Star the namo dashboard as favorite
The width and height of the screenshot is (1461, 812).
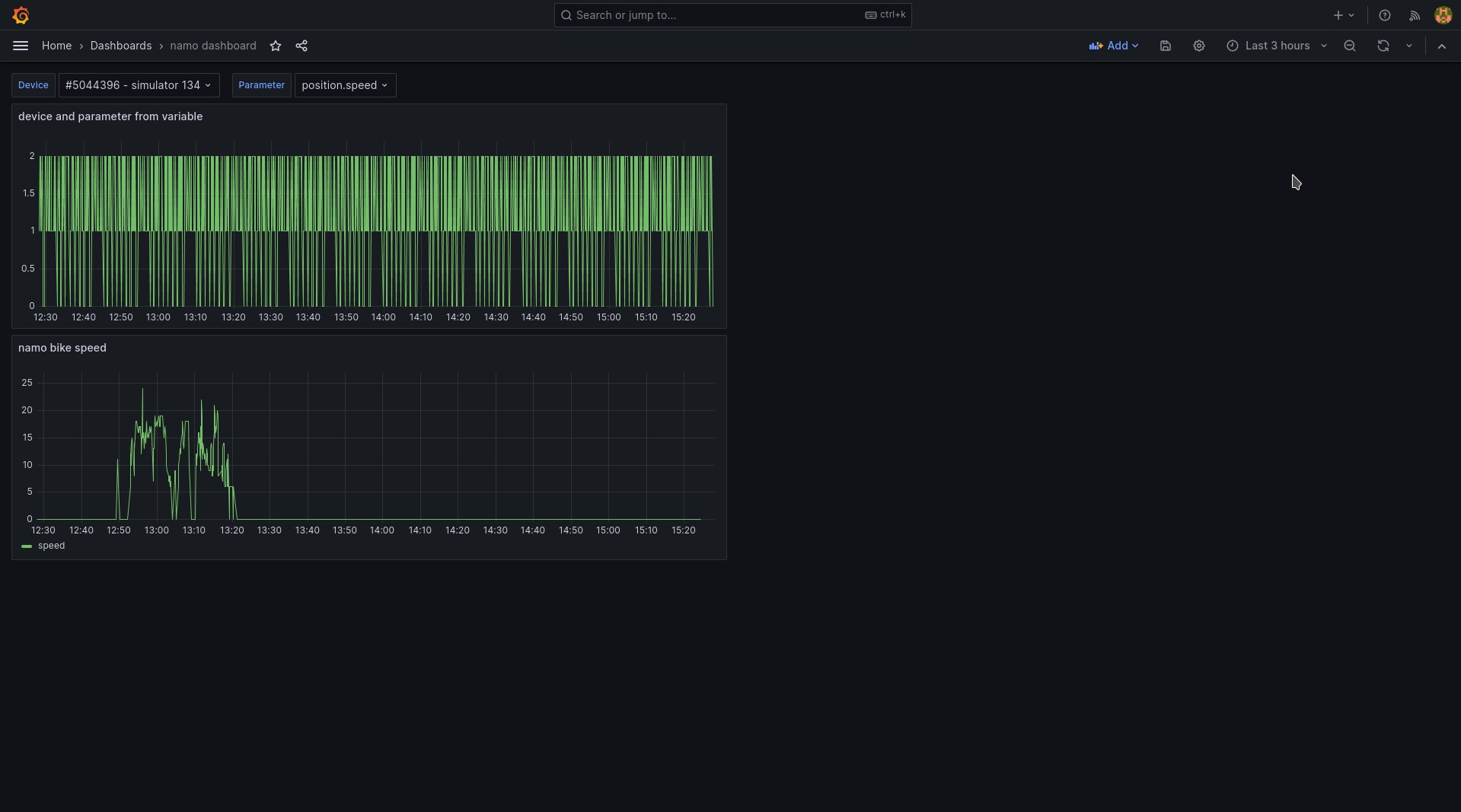click(276, 46)
